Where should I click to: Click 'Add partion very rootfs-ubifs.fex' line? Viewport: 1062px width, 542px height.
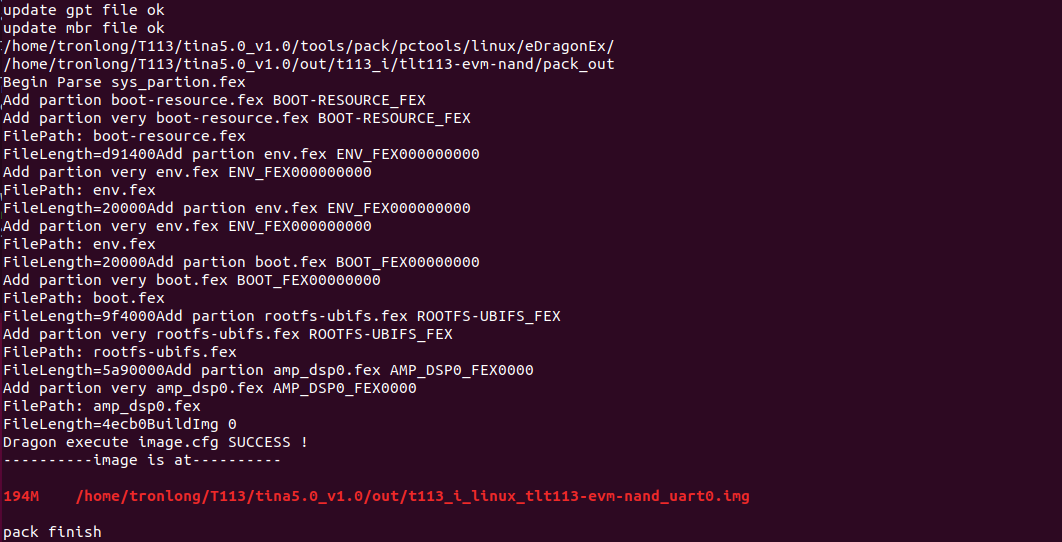pyautogui.click(x=228, y=334)
